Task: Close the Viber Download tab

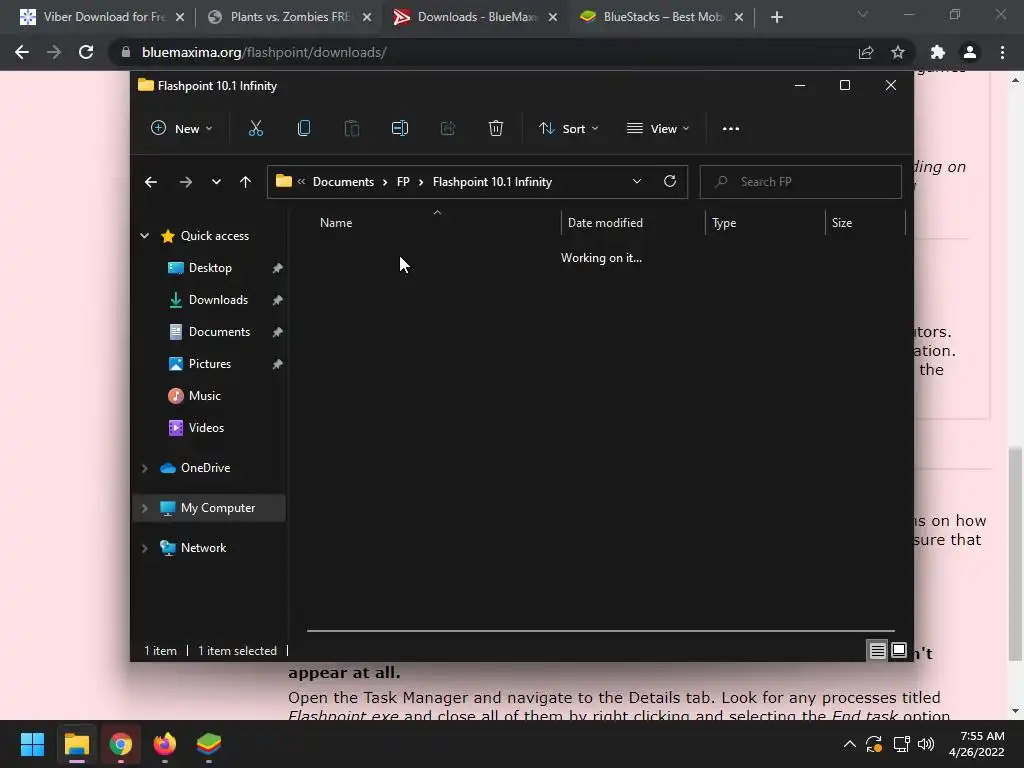Action: (180, 17)
